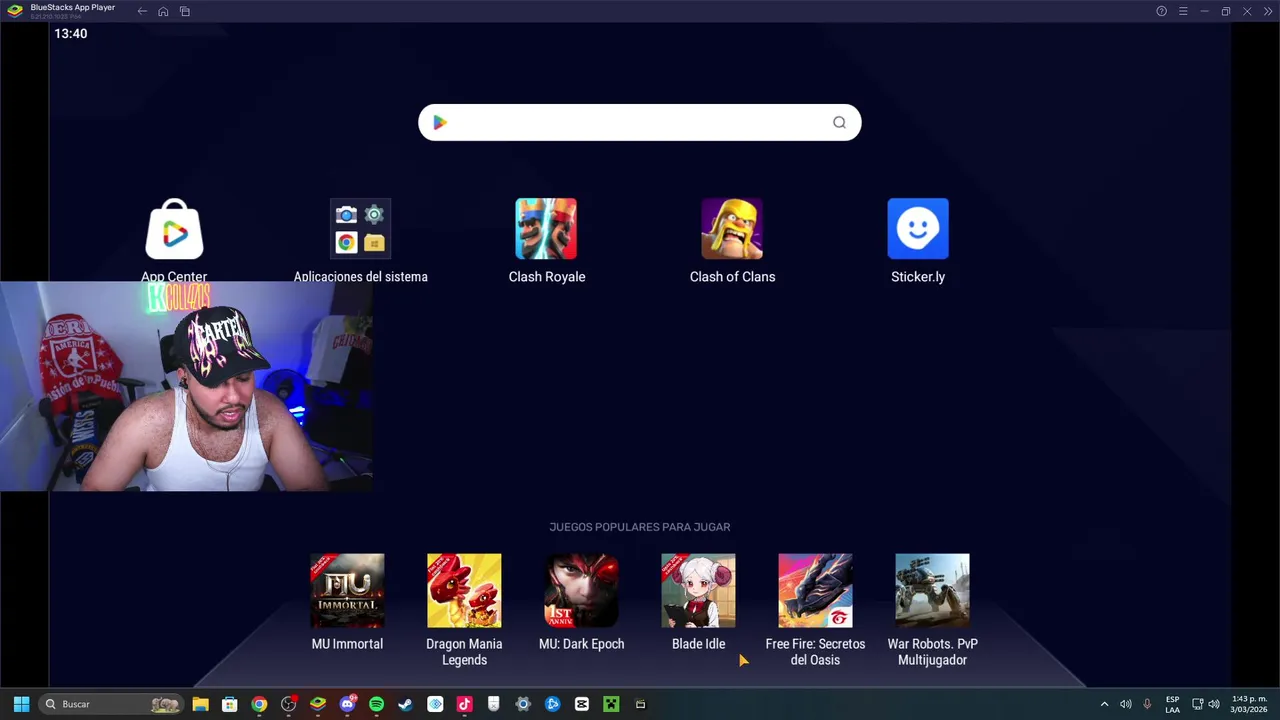Open TikTok app from the taskbar
This screenshot has height=720, width=1280.
[x=464, y=704]
